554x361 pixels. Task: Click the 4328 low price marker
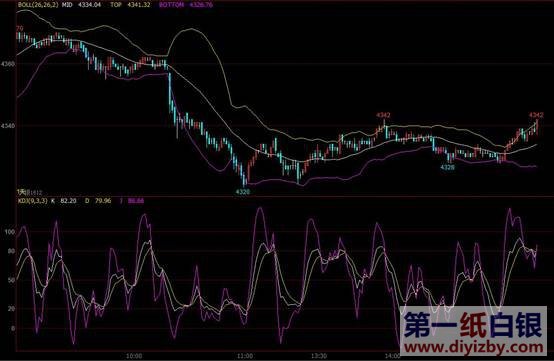pos(448,167)
